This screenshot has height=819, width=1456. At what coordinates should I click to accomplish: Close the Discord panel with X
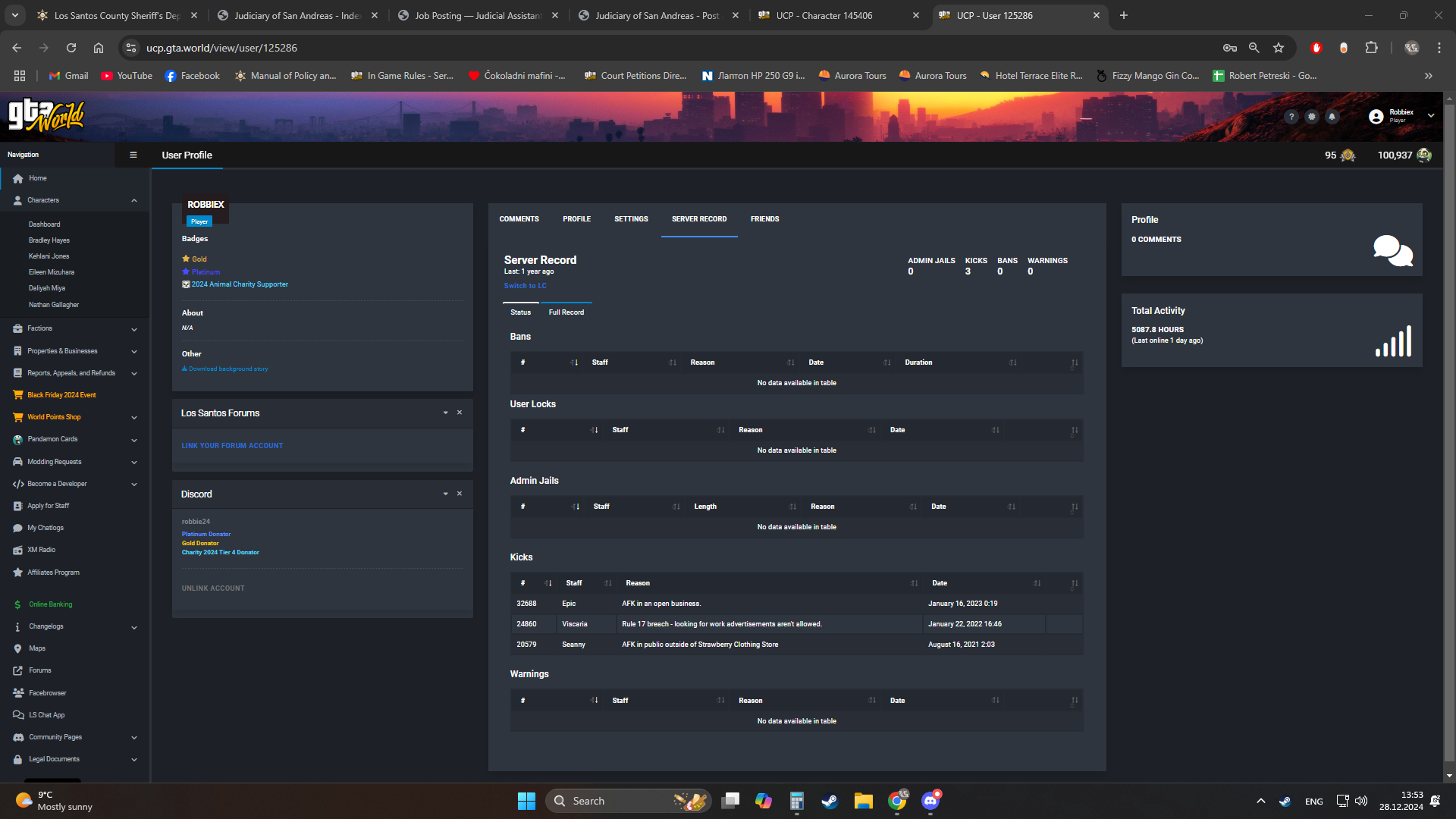point(460,494)
